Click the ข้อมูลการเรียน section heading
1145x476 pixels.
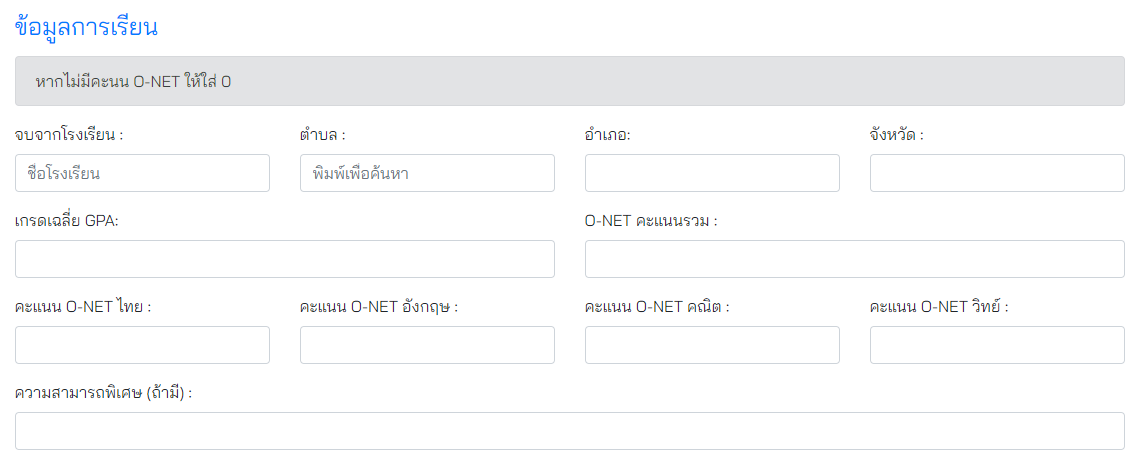pos(87,27)
